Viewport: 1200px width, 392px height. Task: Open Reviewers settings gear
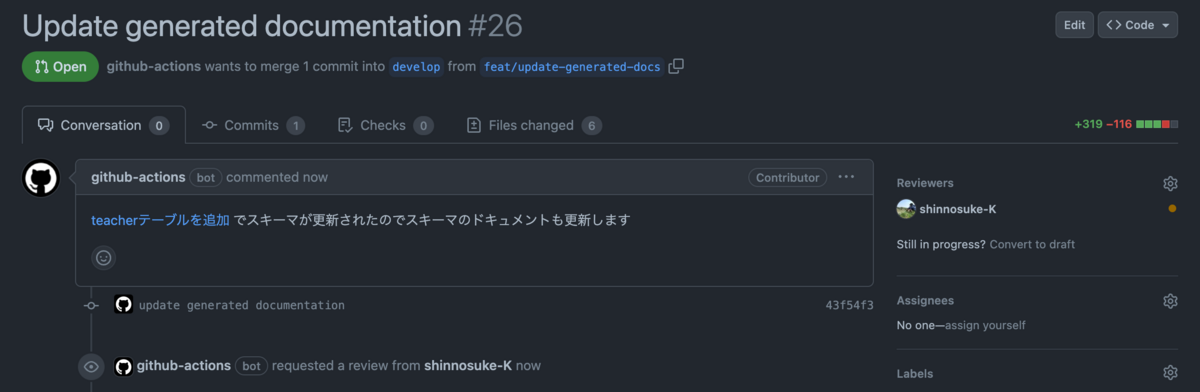point(1170,184)
